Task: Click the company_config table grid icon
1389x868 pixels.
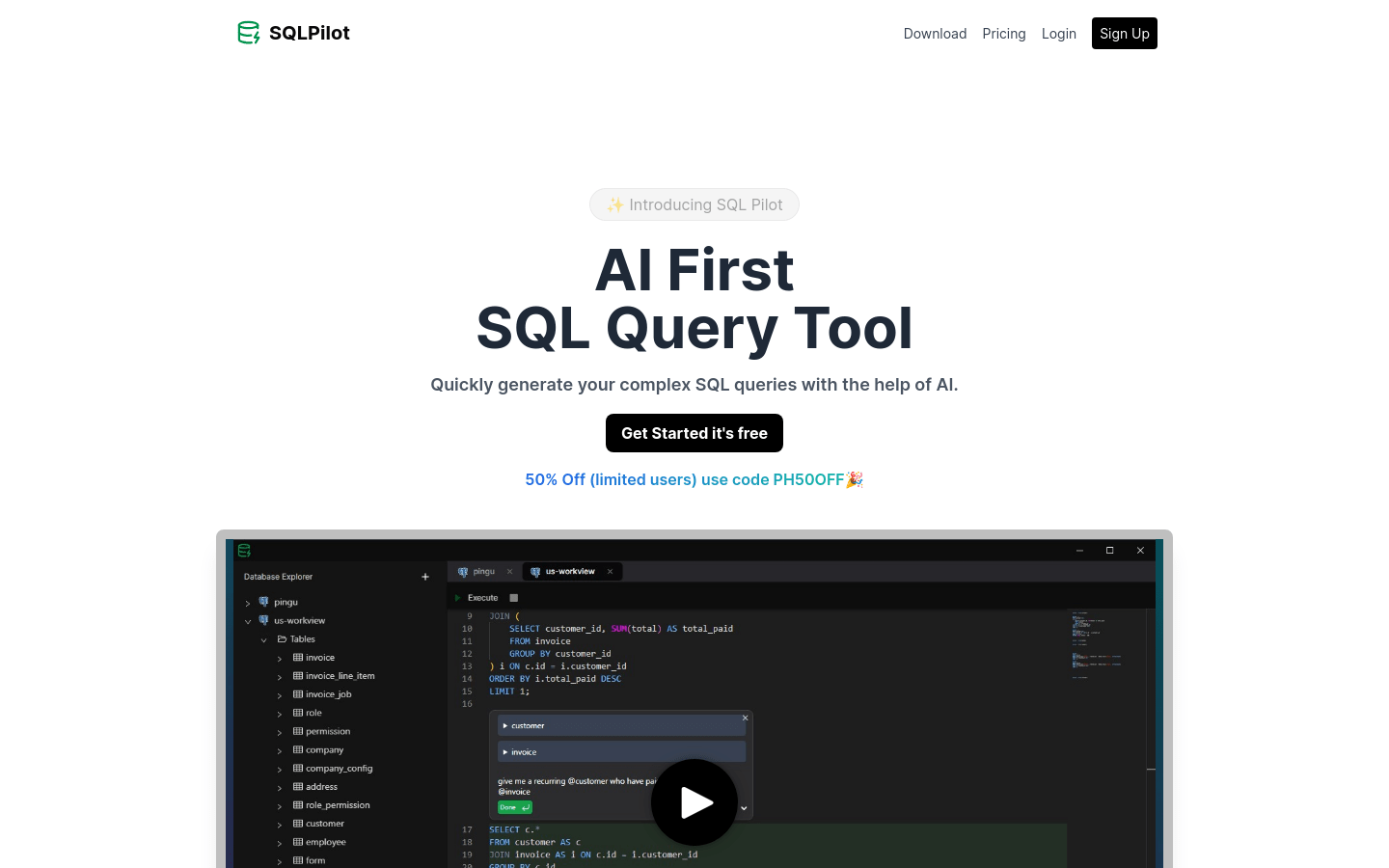Action: (298, 768)
